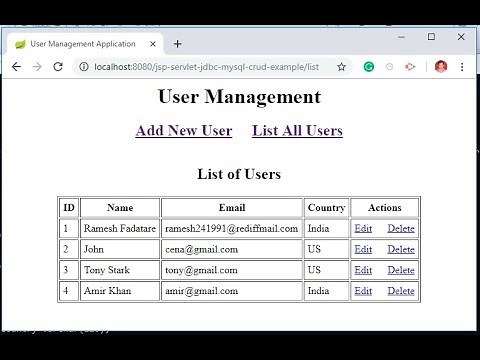480x360 pixels.
Task: Click the User Management page heading
Action: pos(239,97)
